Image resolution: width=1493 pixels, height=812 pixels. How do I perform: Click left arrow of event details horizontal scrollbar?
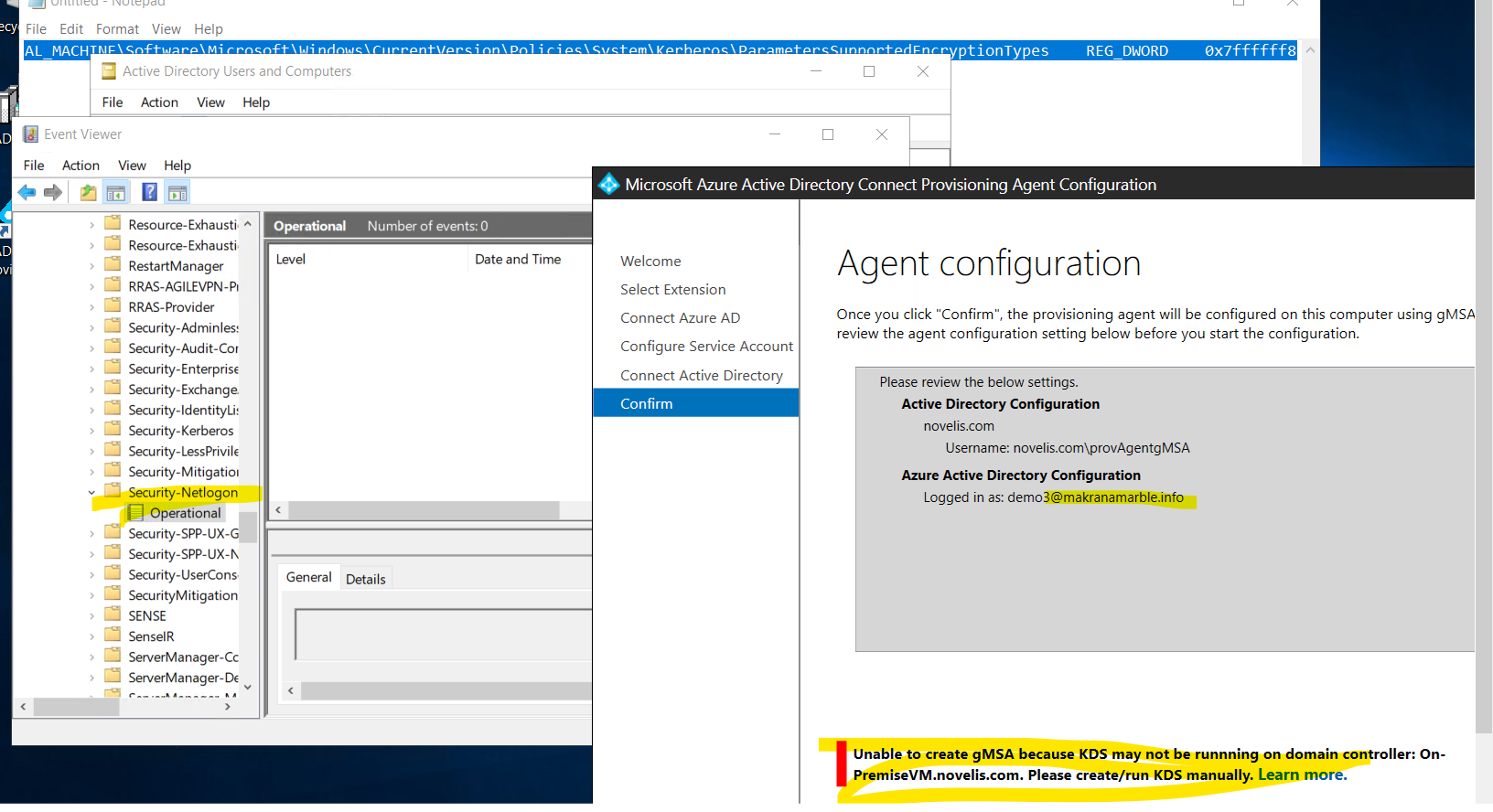291,690
